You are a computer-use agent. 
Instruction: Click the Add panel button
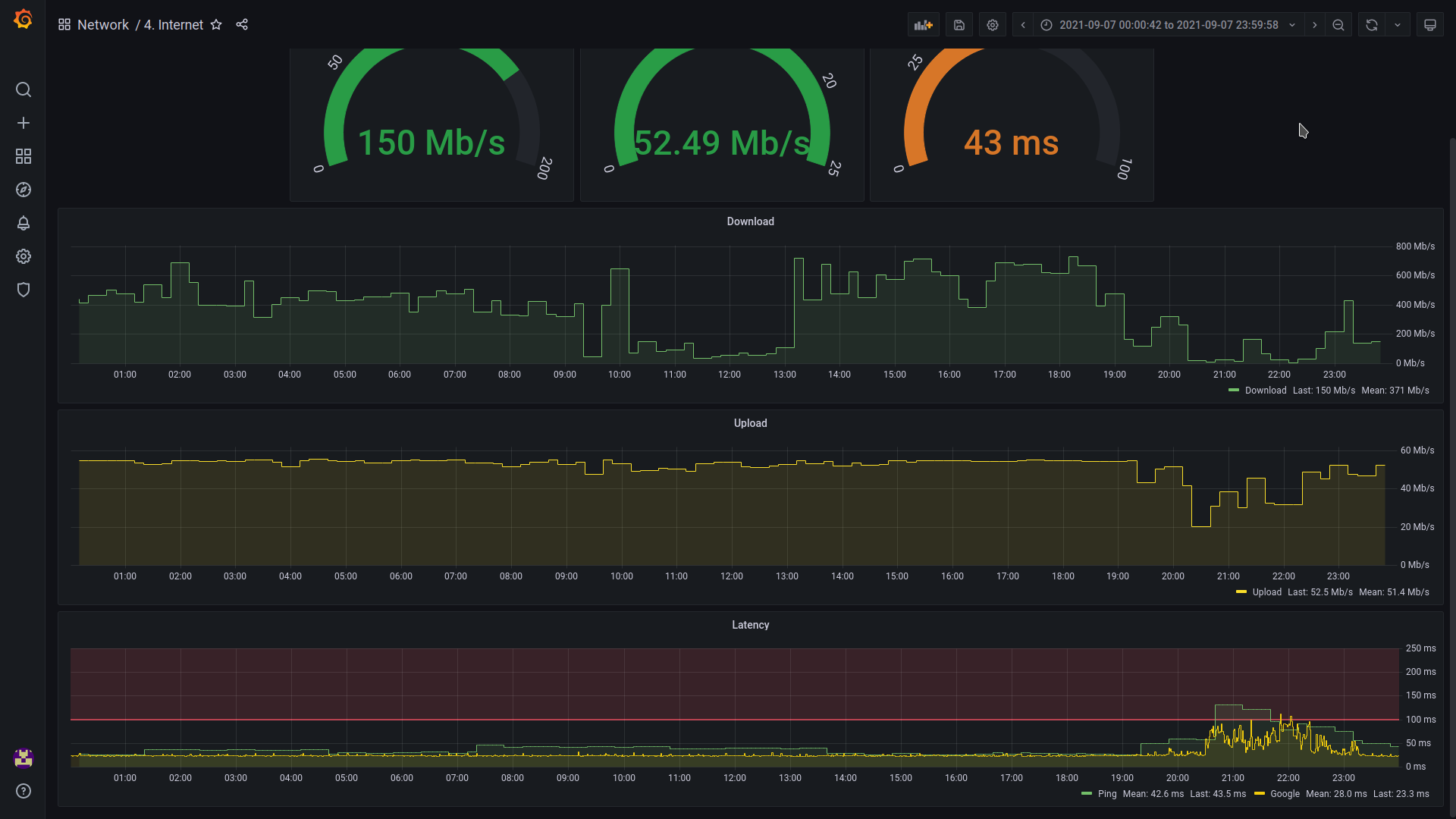[x=923, y=25]
